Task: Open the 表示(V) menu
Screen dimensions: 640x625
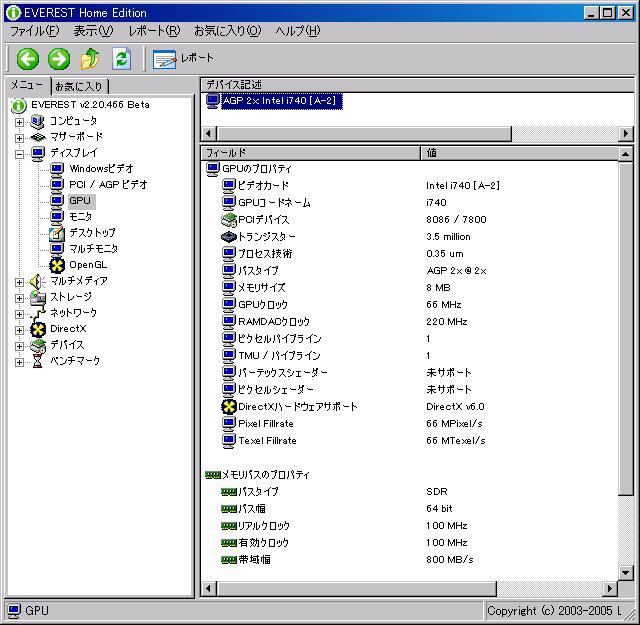Action: click(x=93, y=31)
